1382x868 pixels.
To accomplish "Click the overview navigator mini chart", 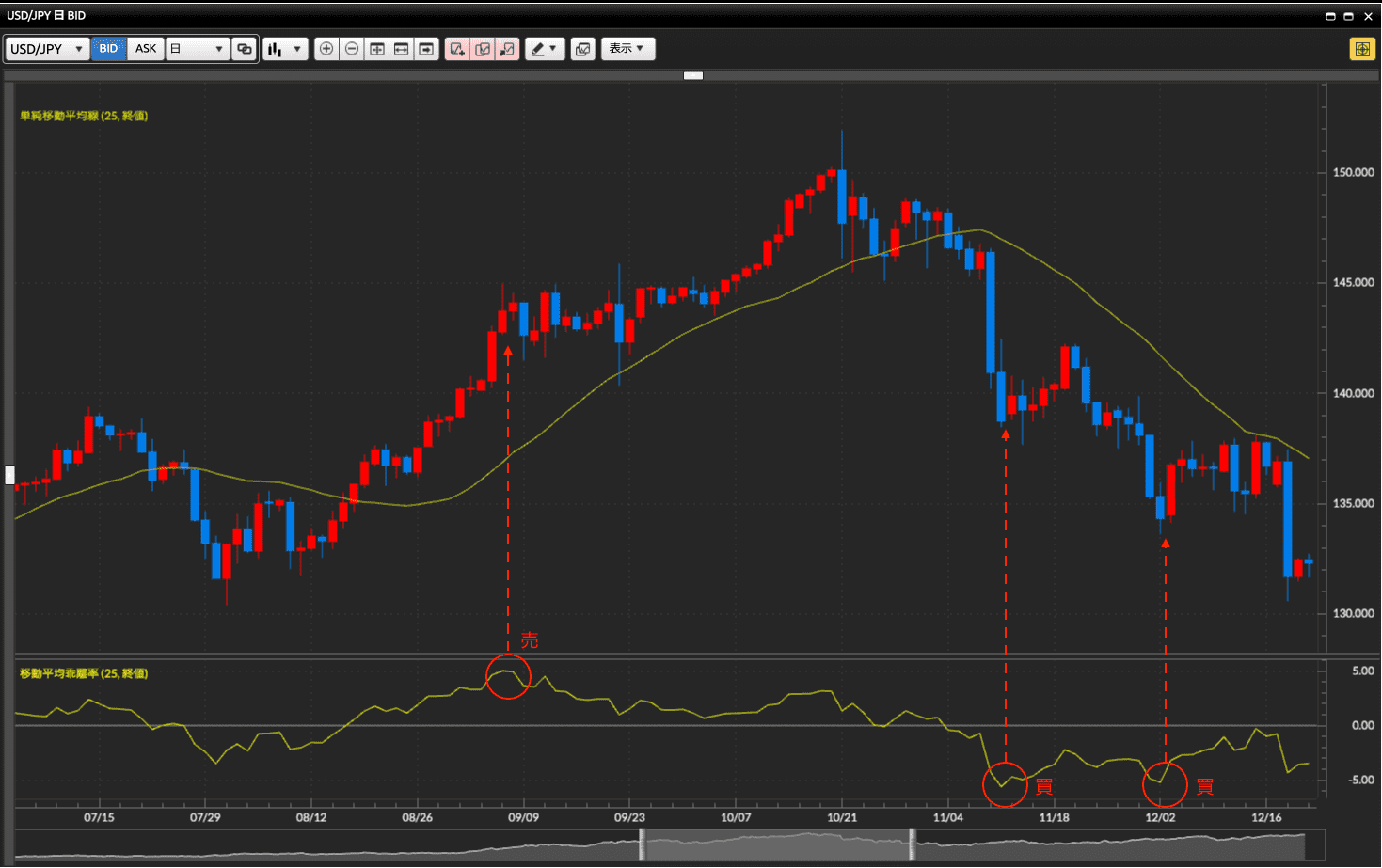I will tap(670, 844).
